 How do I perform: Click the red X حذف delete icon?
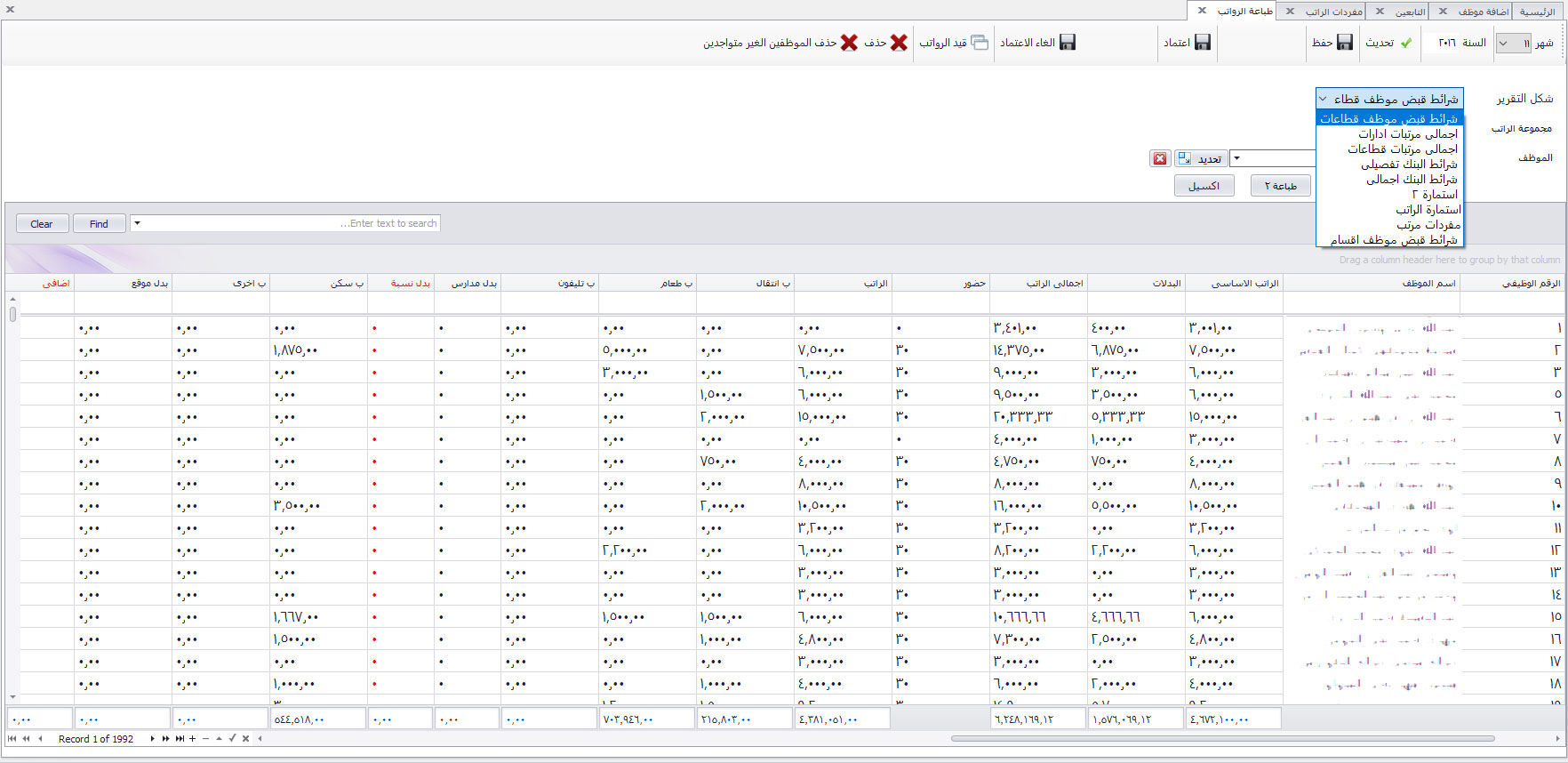pos(899,43)
